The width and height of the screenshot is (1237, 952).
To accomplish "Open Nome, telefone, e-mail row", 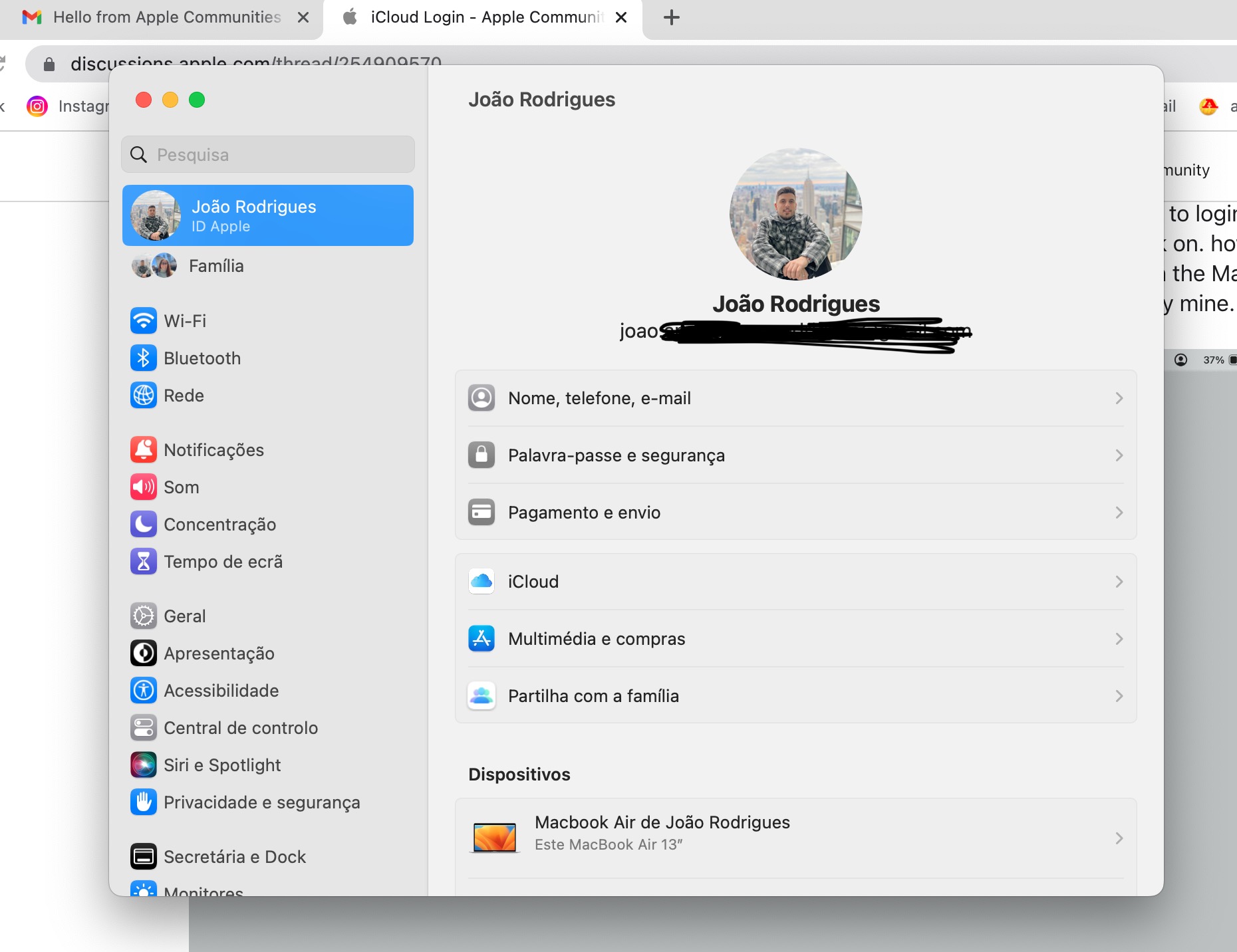I will [796, 398].
